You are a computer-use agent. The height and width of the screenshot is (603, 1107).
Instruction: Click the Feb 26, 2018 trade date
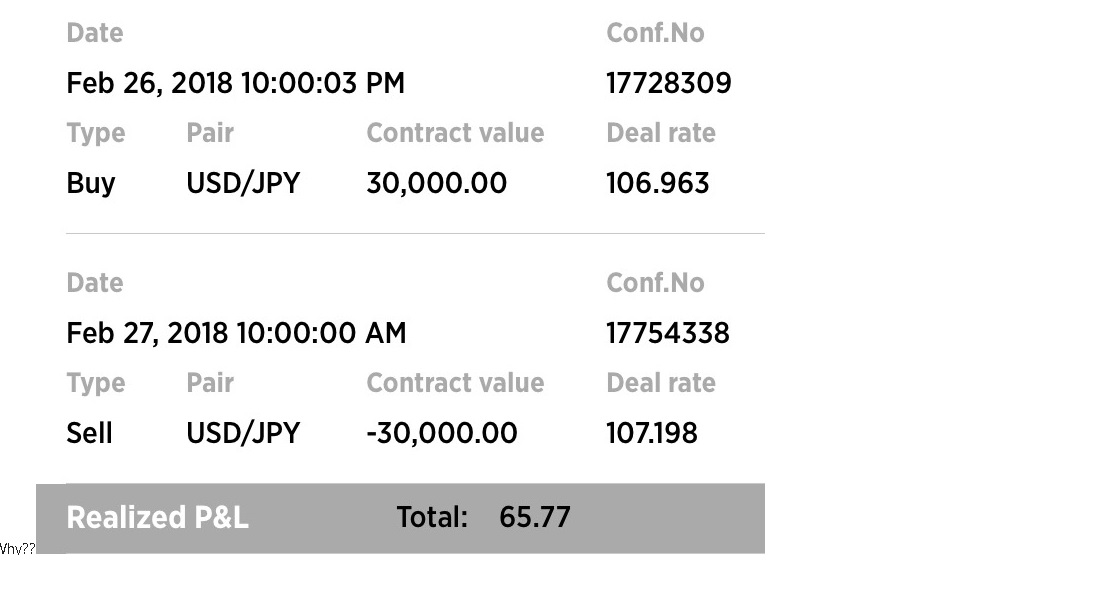235,83
